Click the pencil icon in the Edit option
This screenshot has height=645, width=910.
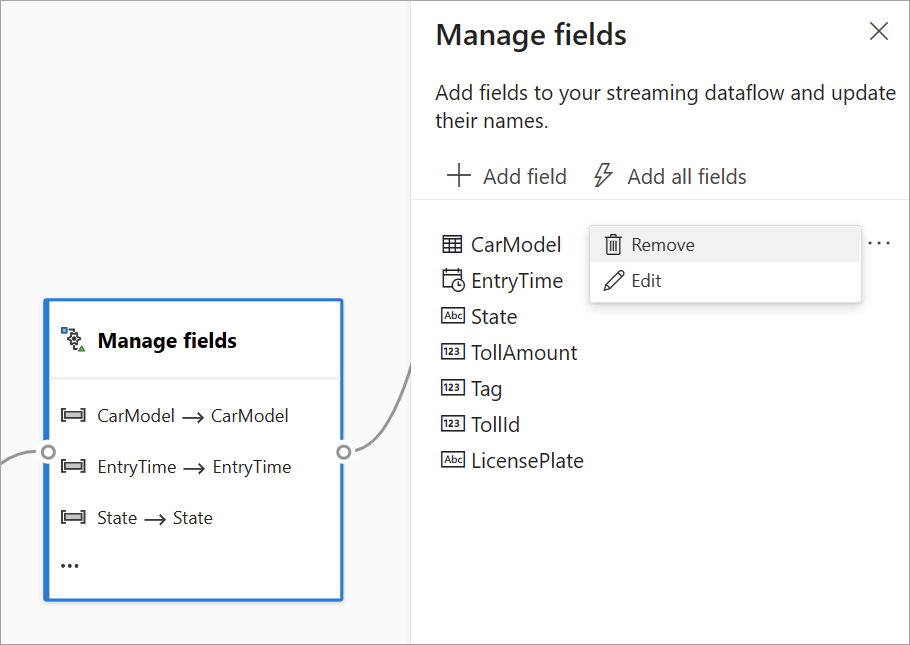point(612,280)
